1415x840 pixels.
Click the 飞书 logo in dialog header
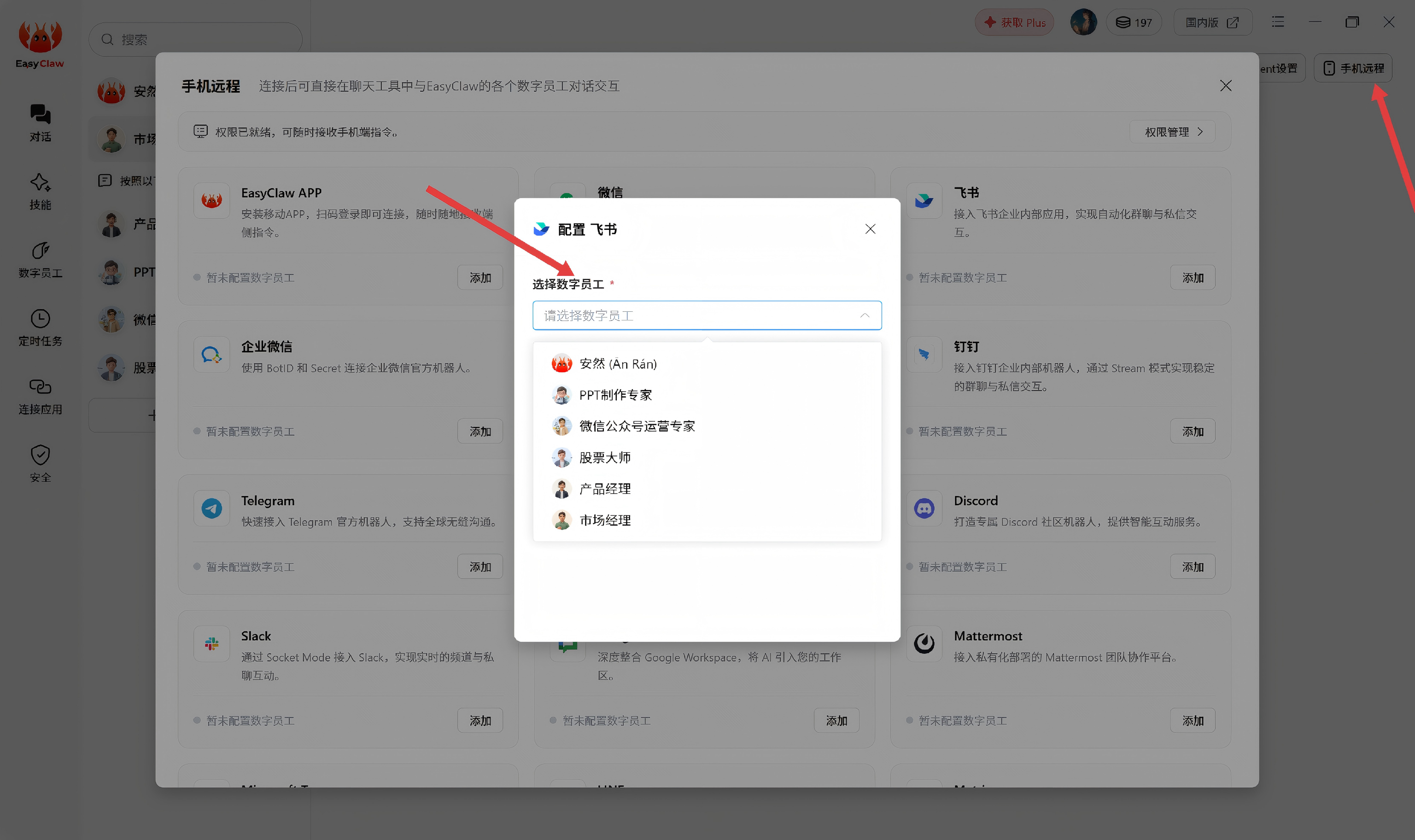pos(541,229)
